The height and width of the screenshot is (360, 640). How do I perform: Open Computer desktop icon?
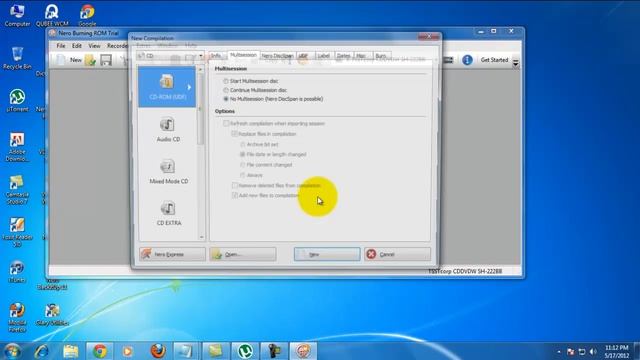click(x=17, y=15)
